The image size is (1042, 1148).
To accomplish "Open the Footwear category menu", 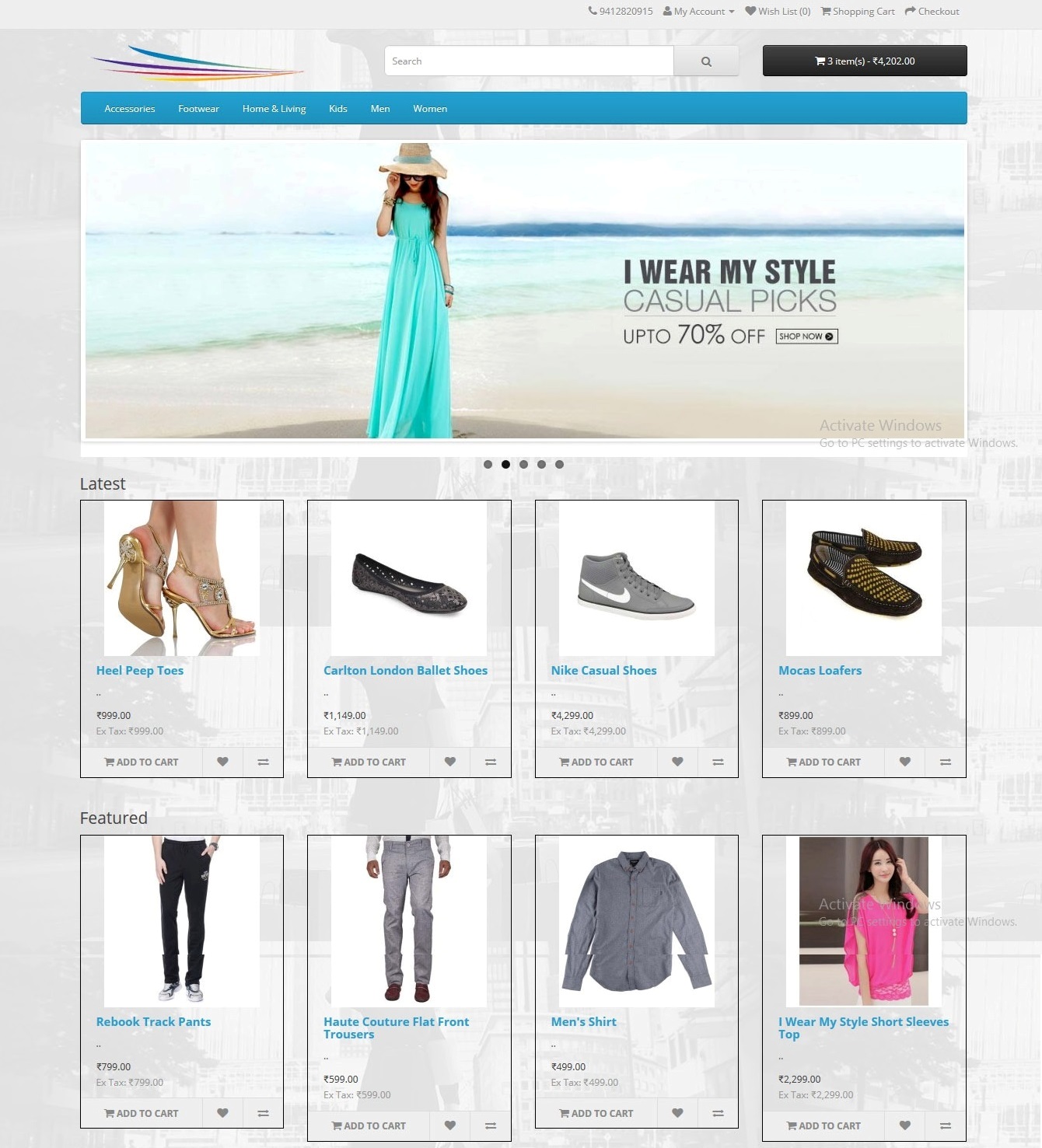I will tap(198, 109).
